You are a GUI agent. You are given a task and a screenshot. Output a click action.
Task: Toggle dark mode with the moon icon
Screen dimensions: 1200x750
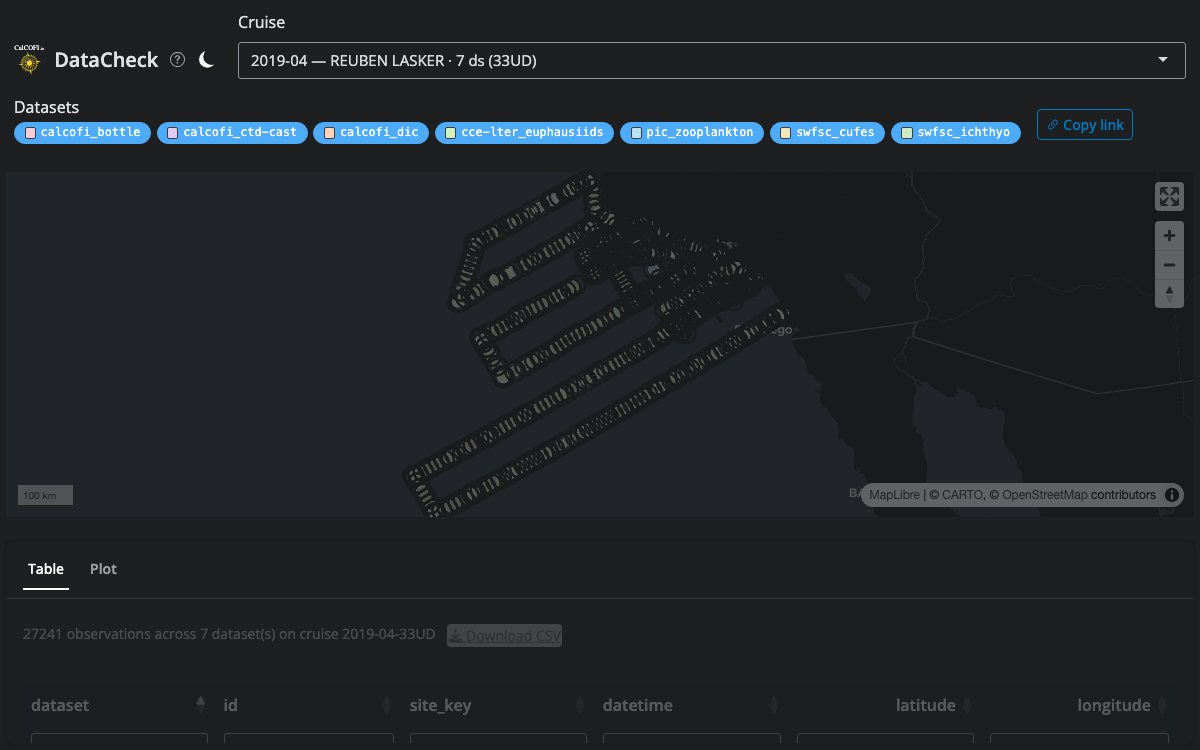tap(206, 60)
